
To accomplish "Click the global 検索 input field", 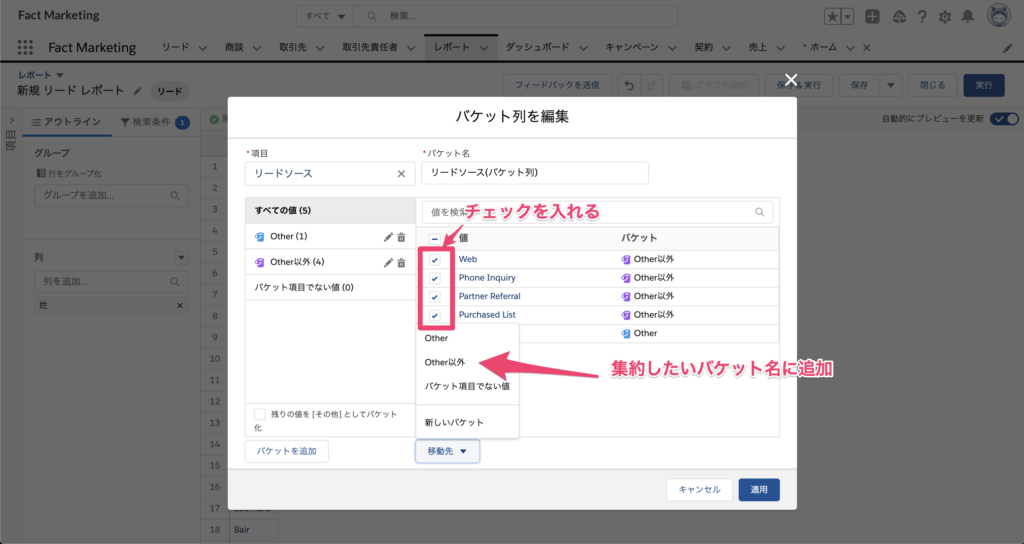I will click(x=515, y=16).
